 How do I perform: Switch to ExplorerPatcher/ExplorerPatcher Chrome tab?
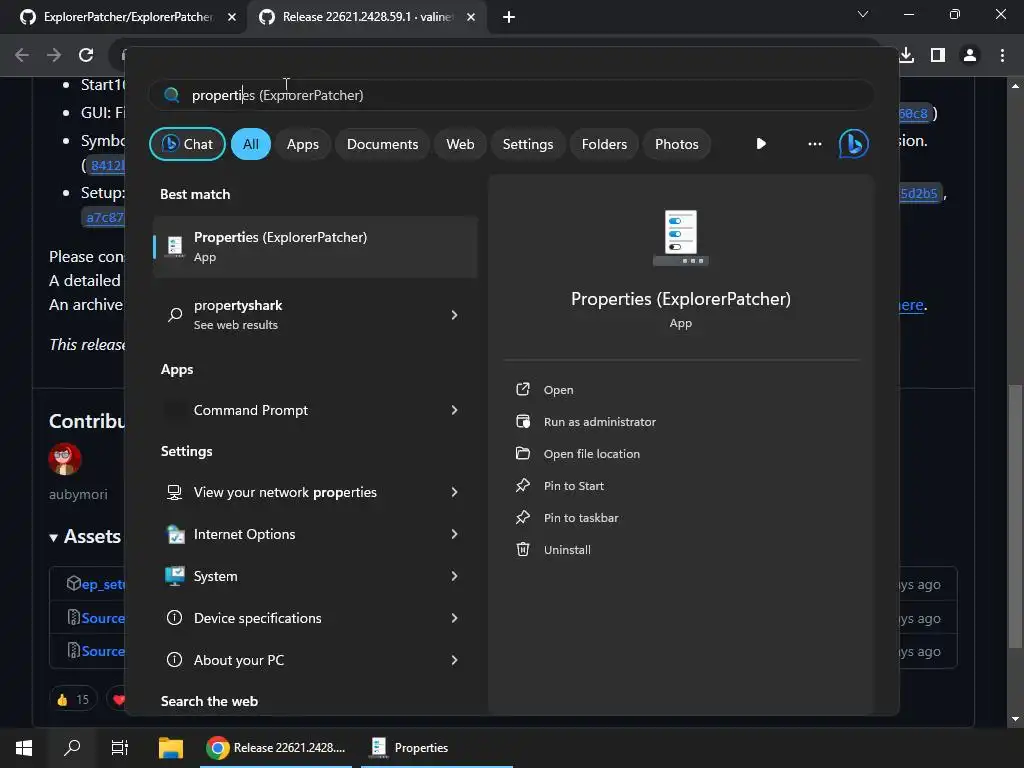(x=127, y=17)
